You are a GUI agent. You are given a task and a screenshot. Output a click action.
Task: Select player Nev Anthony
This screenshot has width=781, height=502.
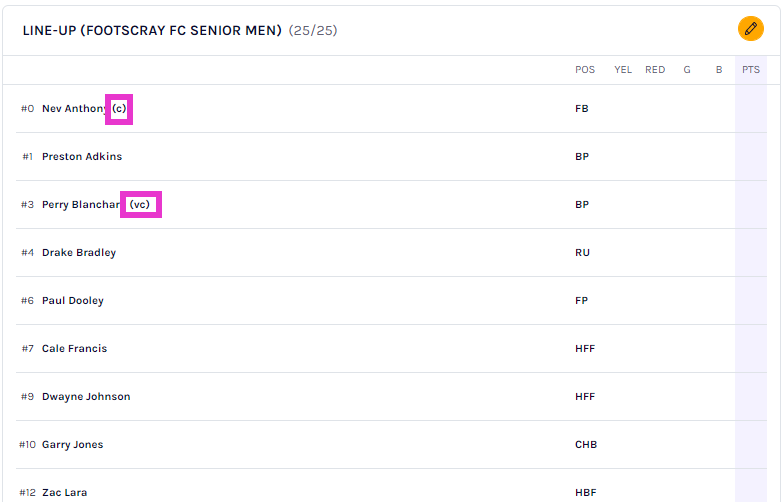coord(74,109)
